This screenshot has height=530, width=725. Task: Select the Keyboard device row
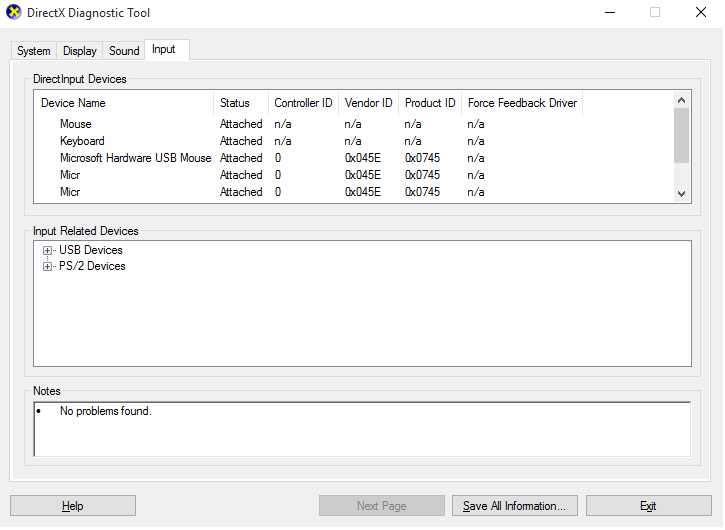(82, 141)
